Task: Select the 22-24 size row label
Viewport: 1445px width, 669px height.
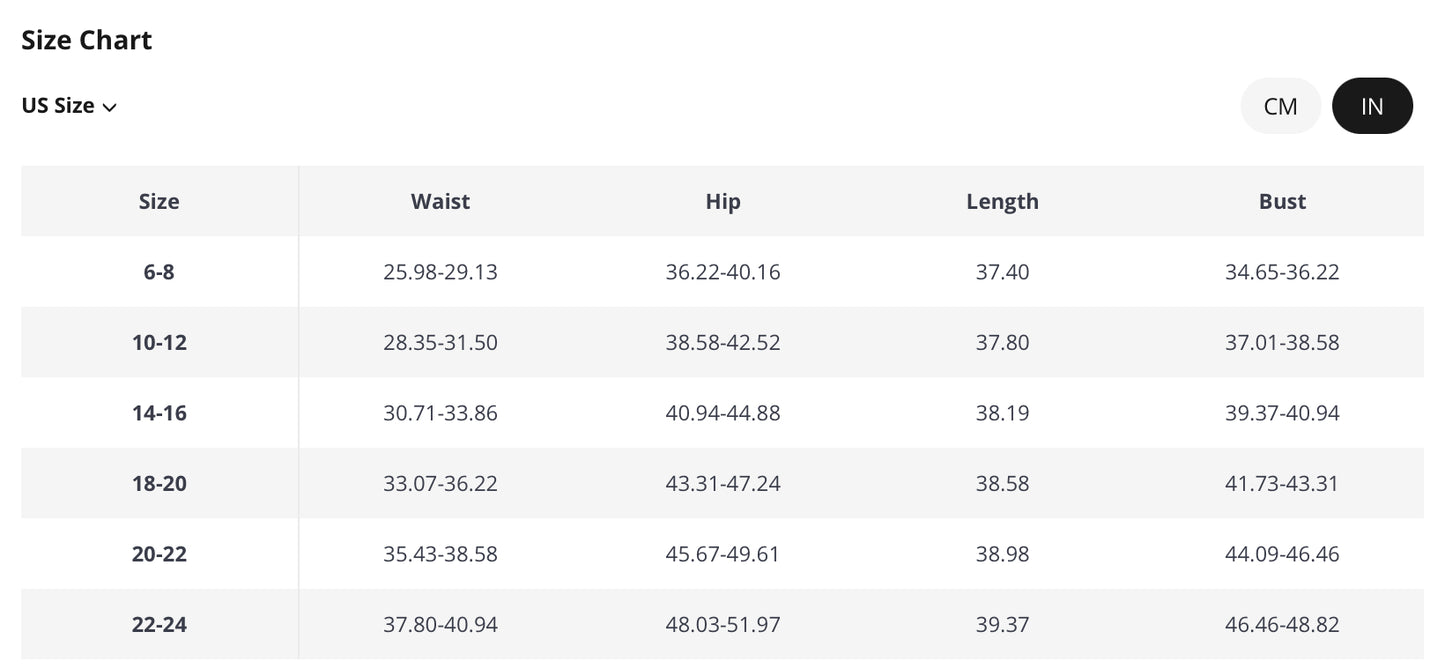Action: pos(159,625)
